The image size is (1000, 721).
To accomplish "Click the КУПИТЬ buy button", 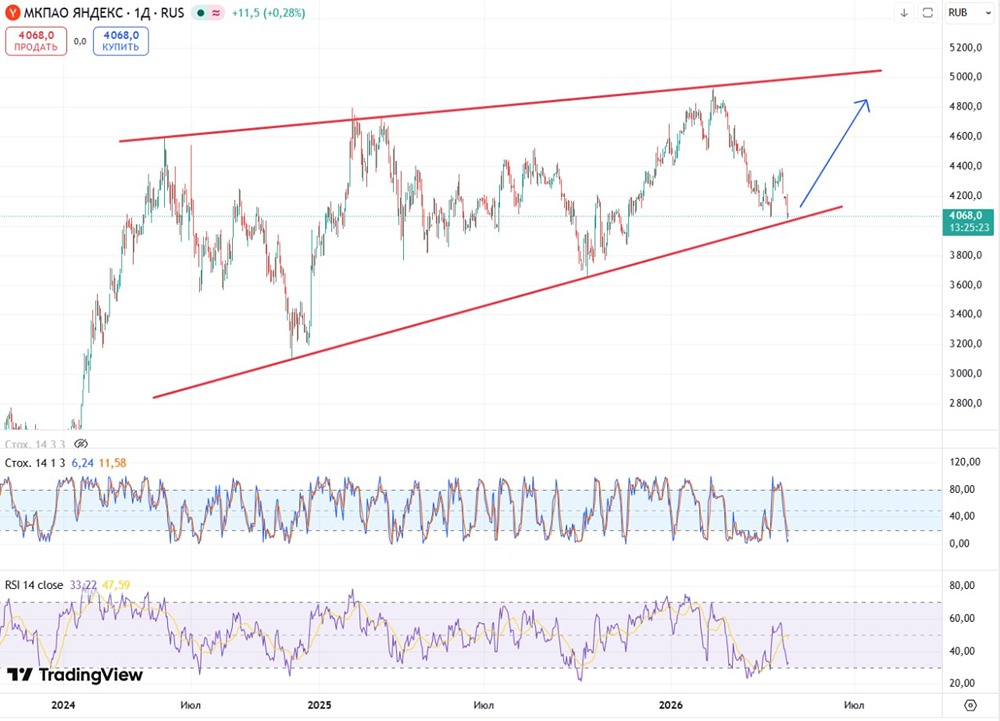I will tap(121, 41).
